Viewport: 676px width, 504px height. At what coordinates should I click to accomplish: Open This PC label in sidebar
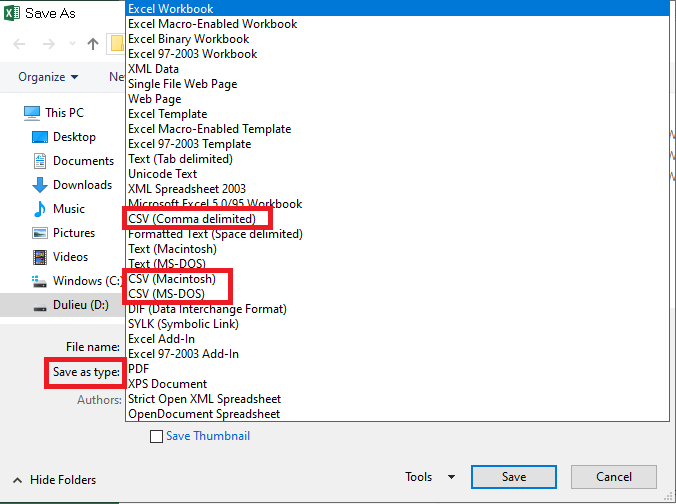[65, 113]
